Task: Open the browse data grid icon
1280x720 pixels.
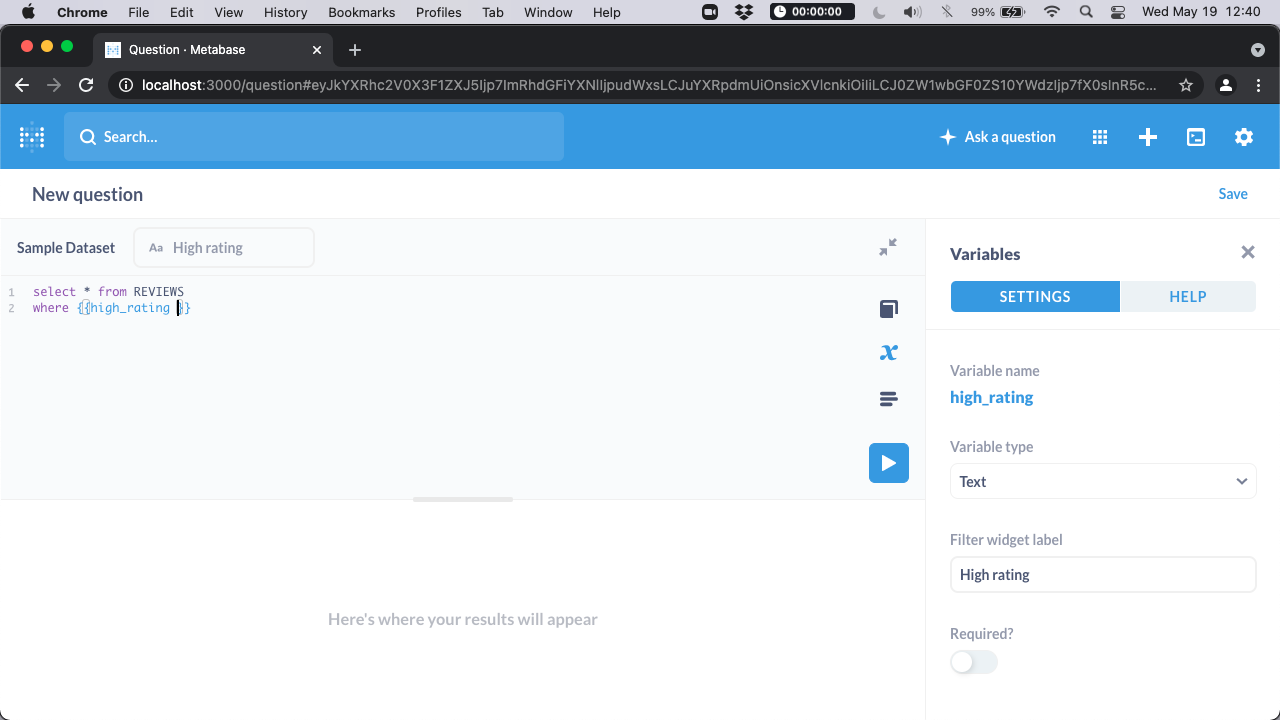Action: (1100, 137)
